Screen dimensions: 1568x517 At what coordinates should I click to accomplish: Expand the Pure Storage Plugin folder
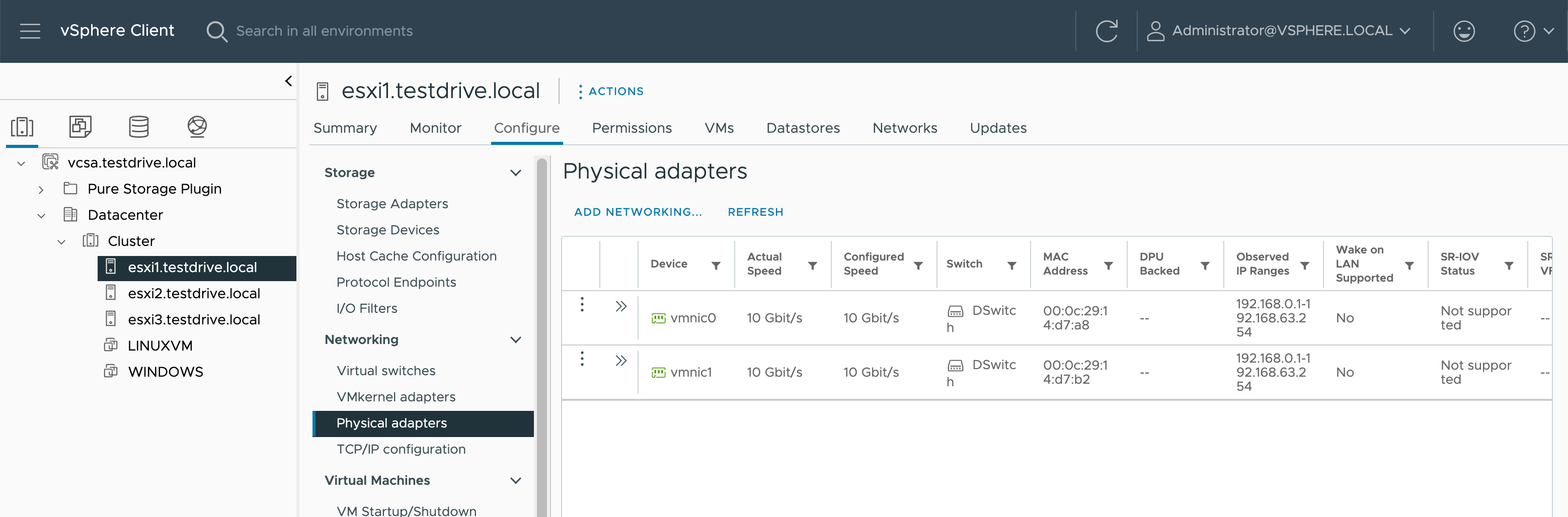[41, 190]
